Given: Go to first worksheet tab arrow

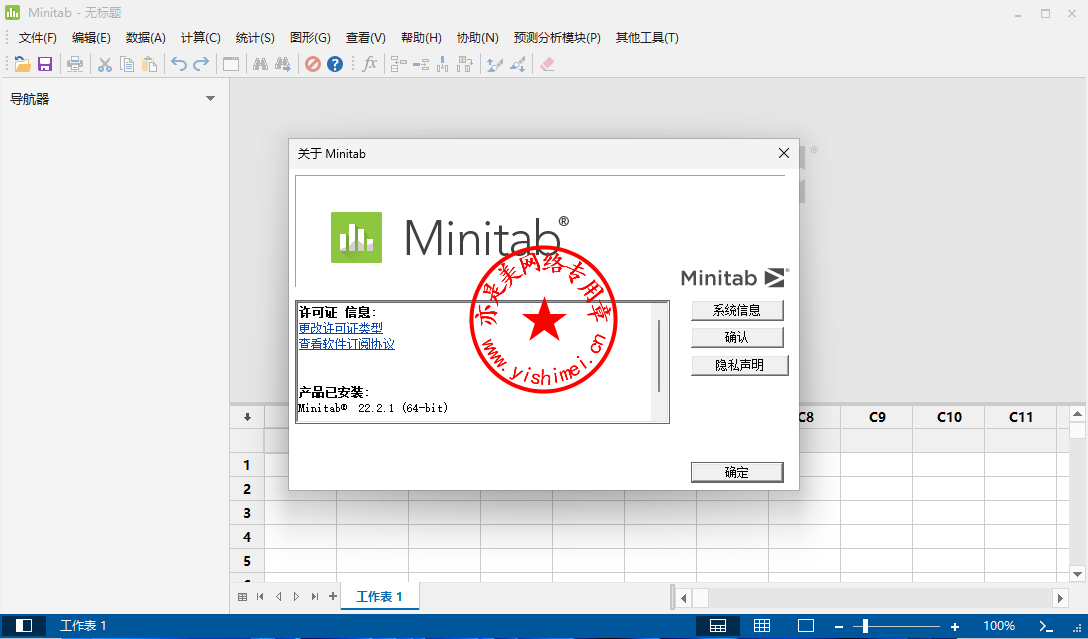Looking at the screenshot, I should pos(260,597).
